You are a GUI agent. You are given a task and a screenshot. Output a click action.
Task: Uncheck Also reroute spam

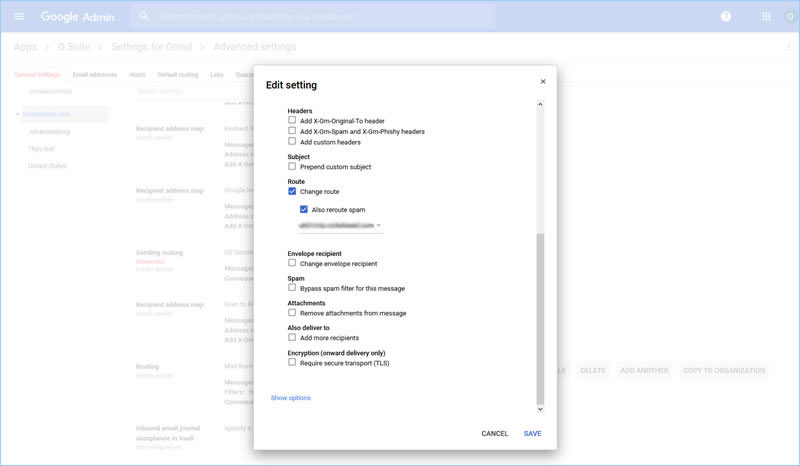coord(304,209)
